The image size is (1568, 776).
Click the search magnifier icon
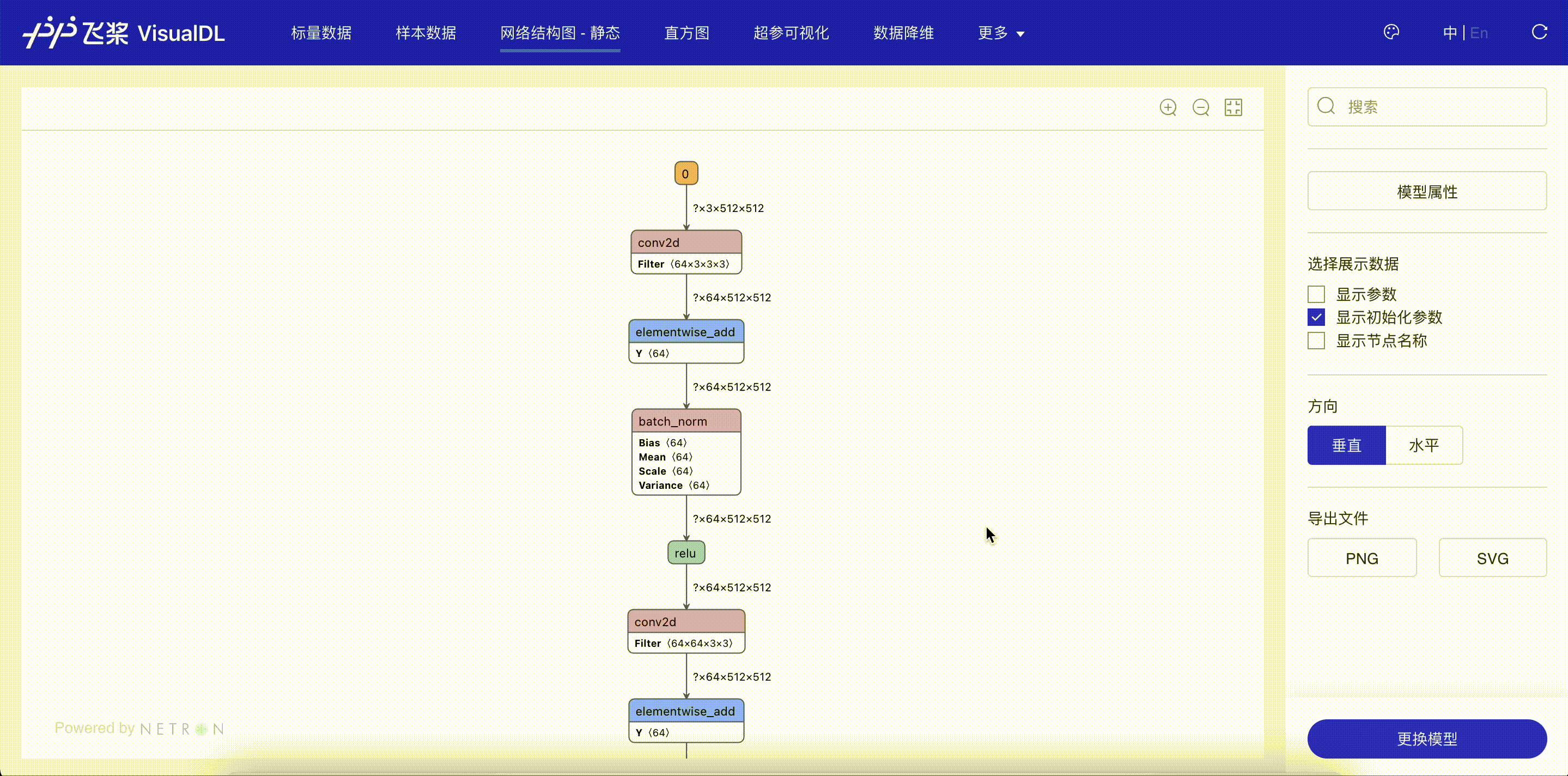pos(1326,106)
